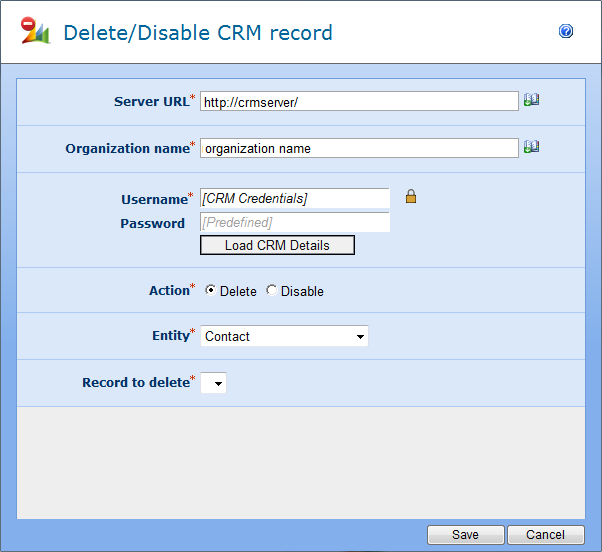Select the Username CRM Credentials field

coord(295,198)
